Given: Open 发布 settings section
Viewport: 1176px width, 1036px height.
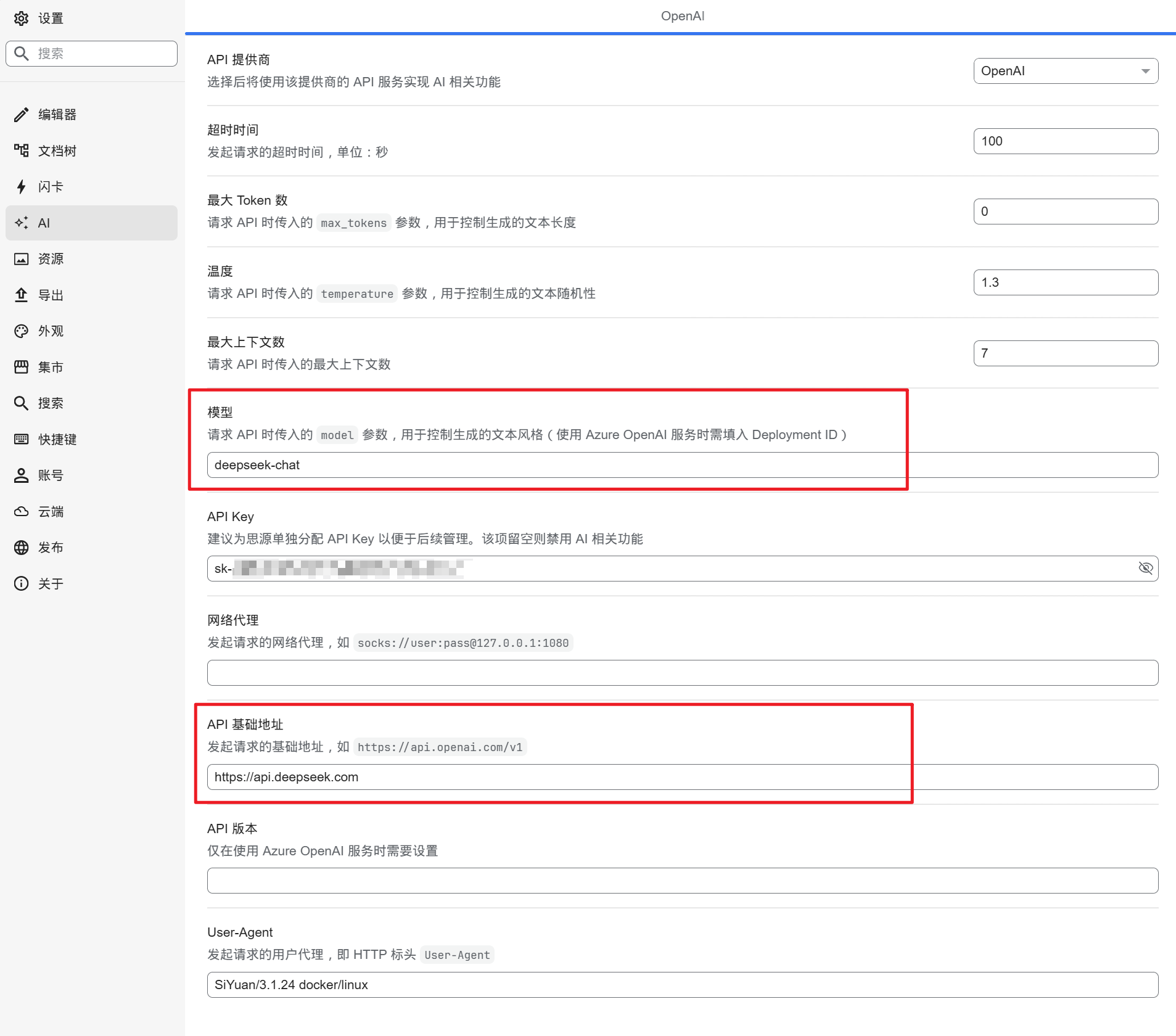Looking at the screenshot, I should pos(91,548).
